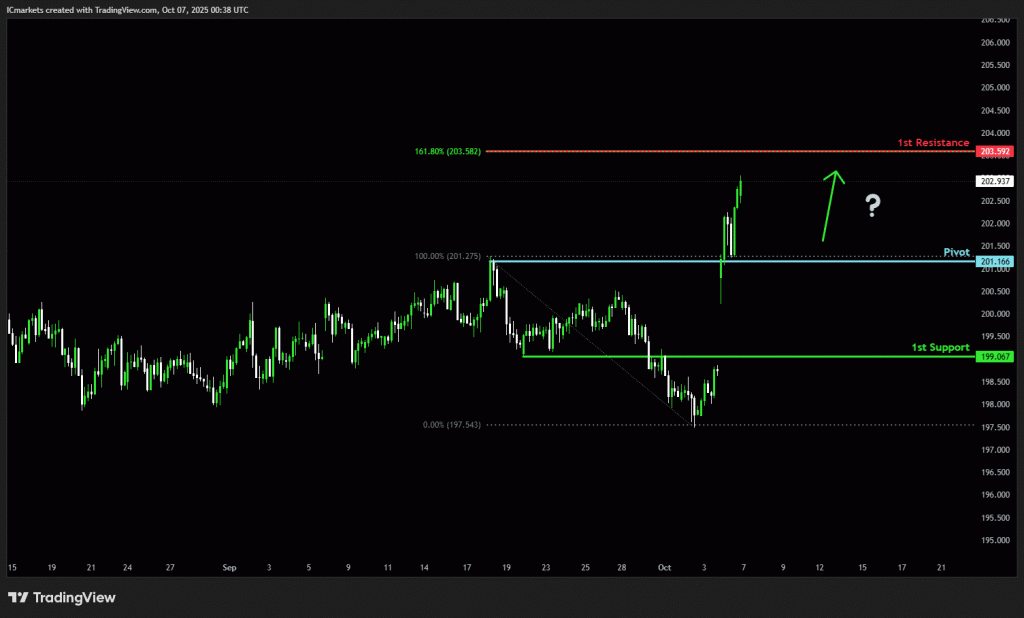Click the Pivot label text
Screen dimensions: 1024x618
(957, 253)
